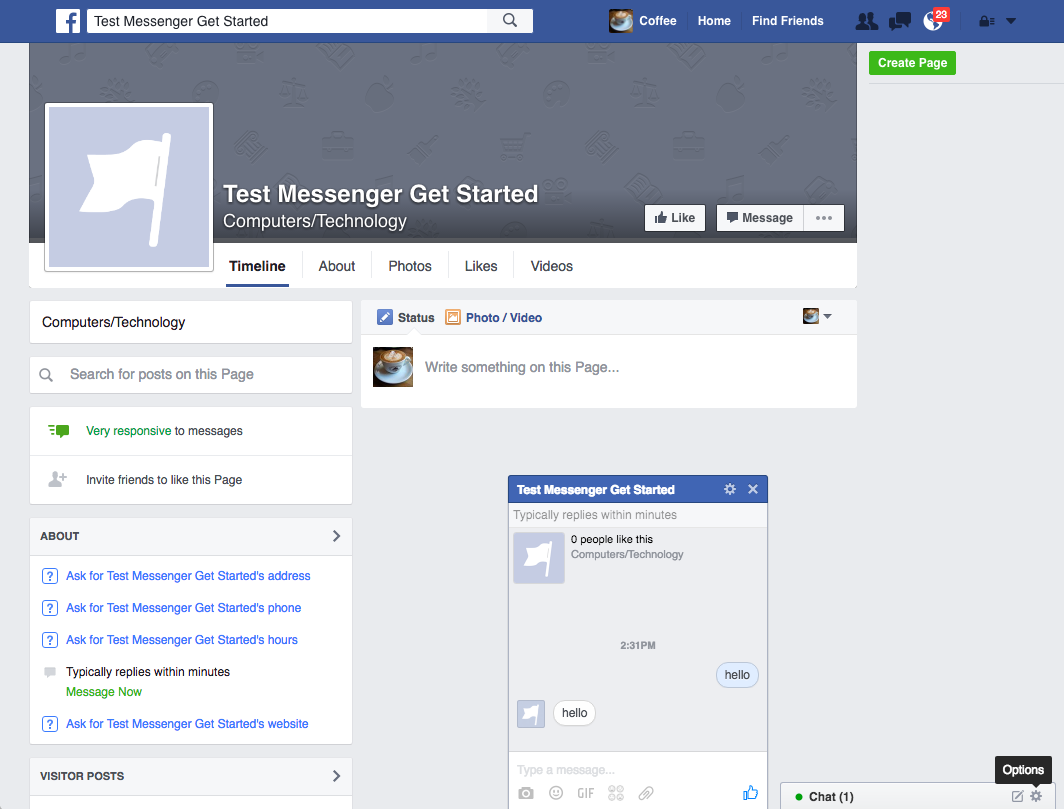Close the Test Messenger Get Started chat window
The width and height of the screenshot is (1064, 809).
pyautogui.click(x=753, y=489)
